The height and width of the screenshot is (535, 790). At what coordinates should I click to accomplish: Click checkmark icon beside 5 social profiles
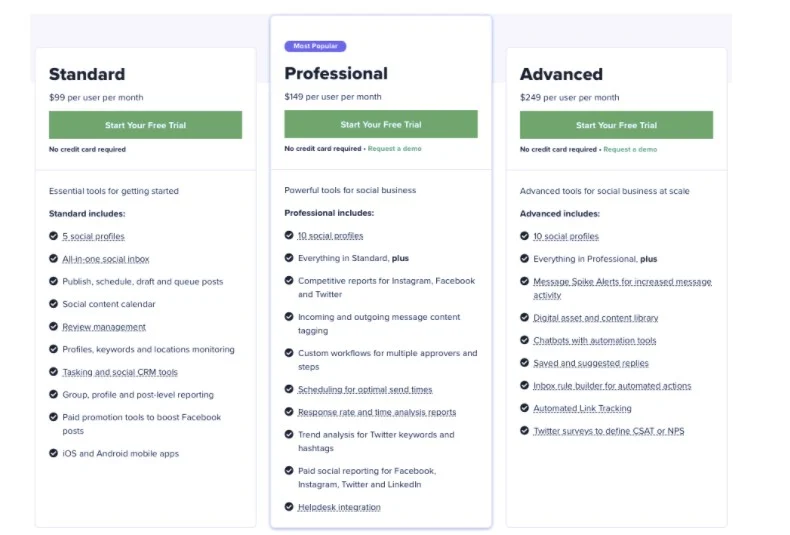point(53,236)
